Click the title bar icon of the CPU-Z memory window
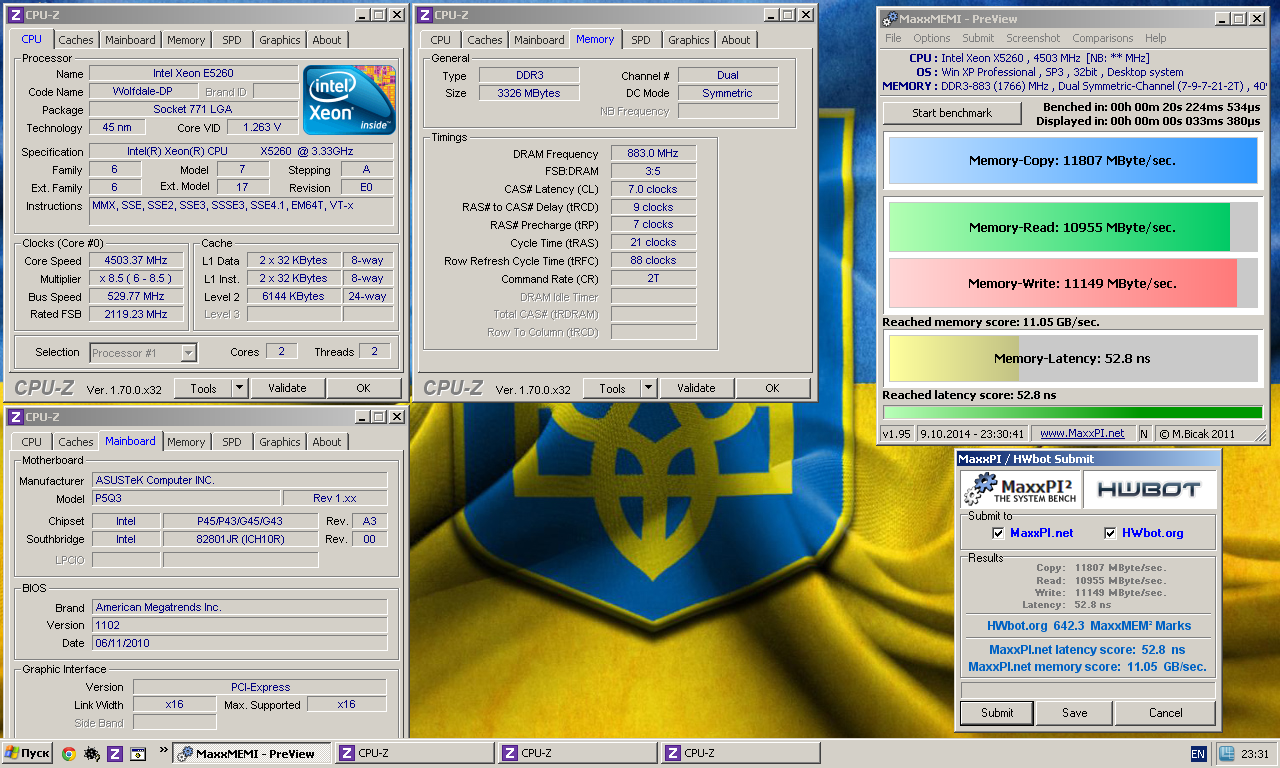This screenshot has width=1280, height=768. coord(425,15)
